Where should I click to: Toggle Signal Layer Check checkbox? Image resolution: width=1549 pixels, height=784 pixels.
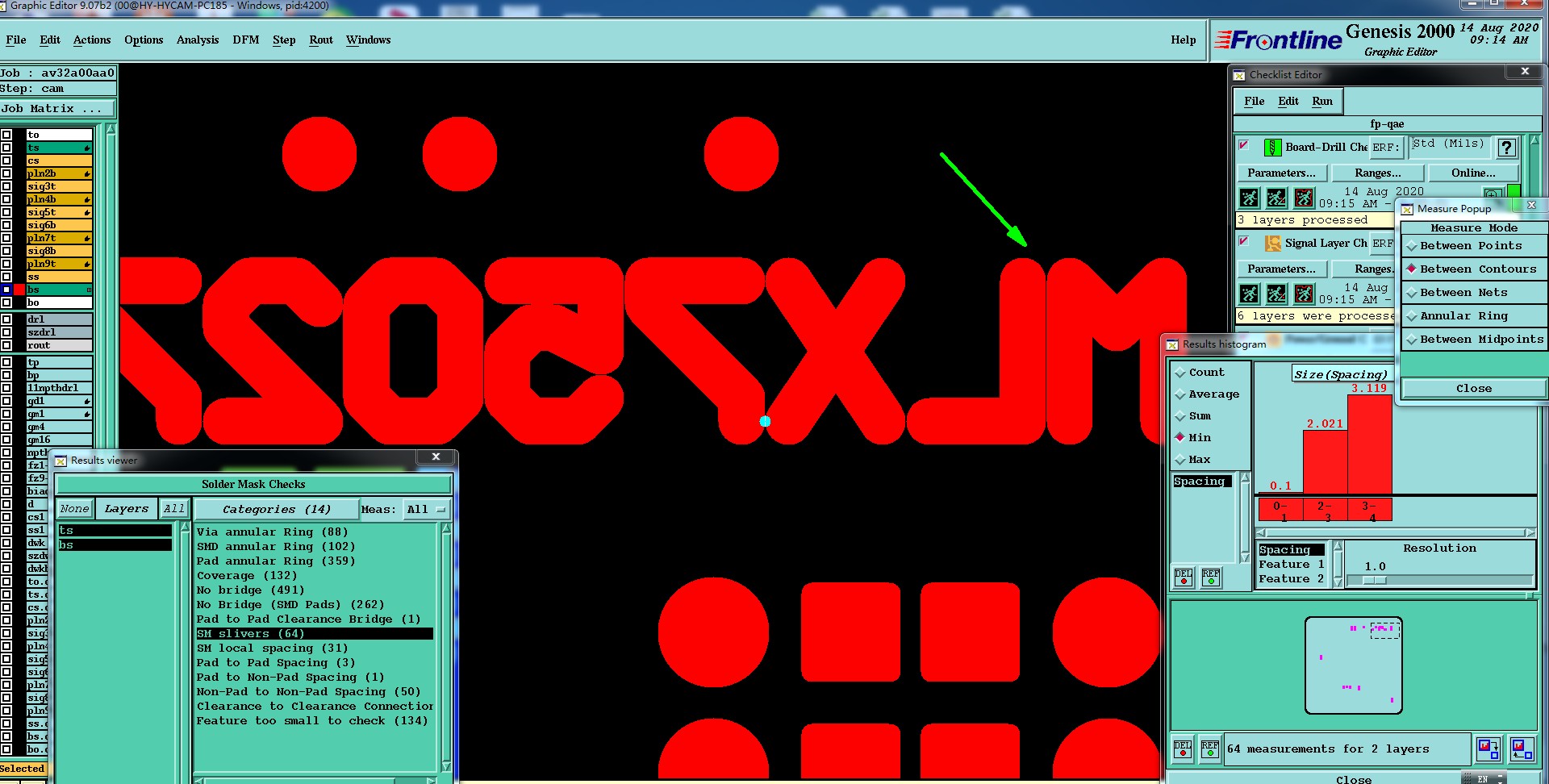pyautogui.click(x=1244, y=242)
